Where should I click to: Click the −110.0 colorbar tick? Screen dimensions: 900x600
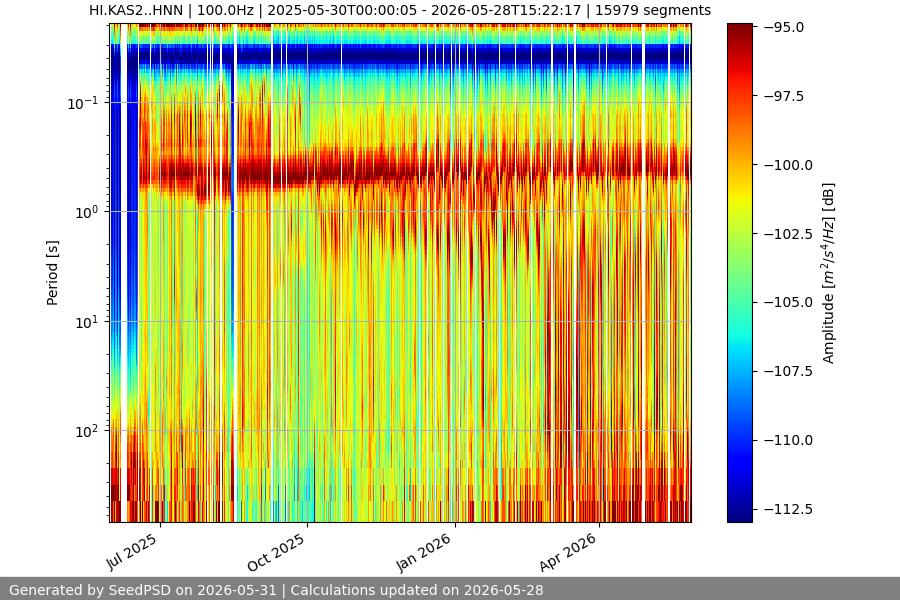(788, 440)
